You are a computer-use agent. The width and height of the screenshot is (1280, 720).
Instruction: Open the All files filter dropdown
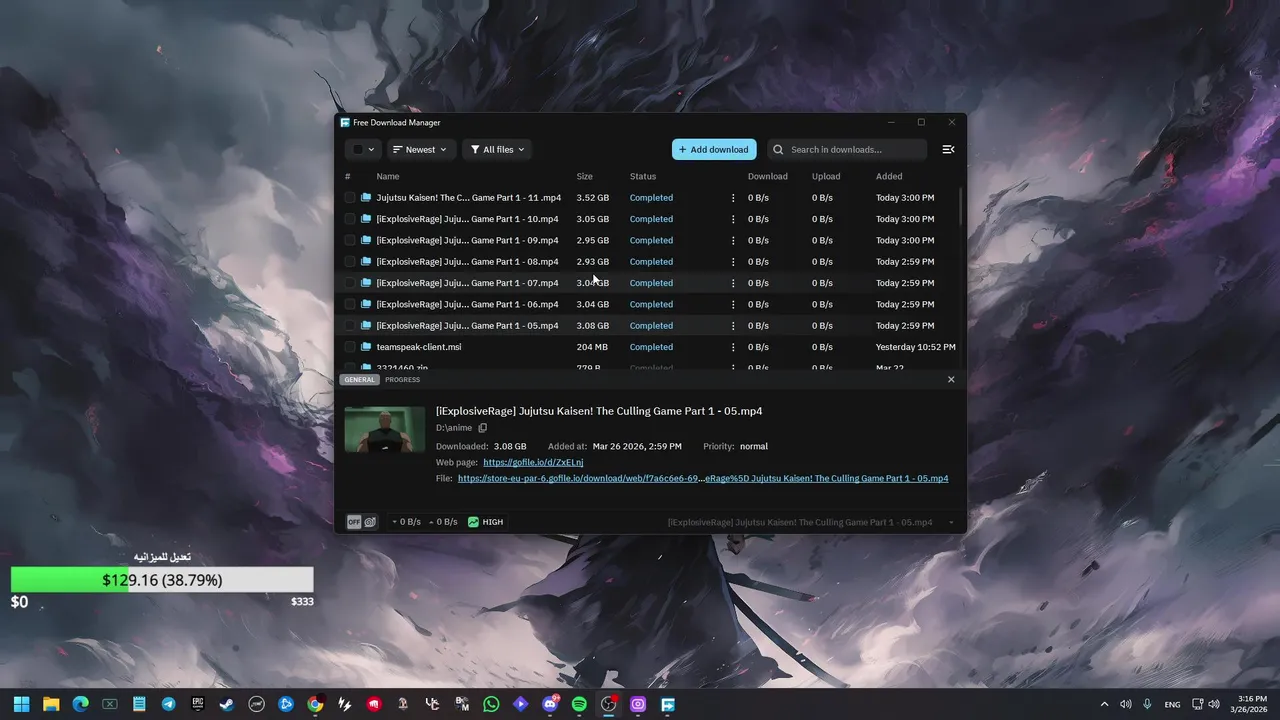(x=497, y=150)
